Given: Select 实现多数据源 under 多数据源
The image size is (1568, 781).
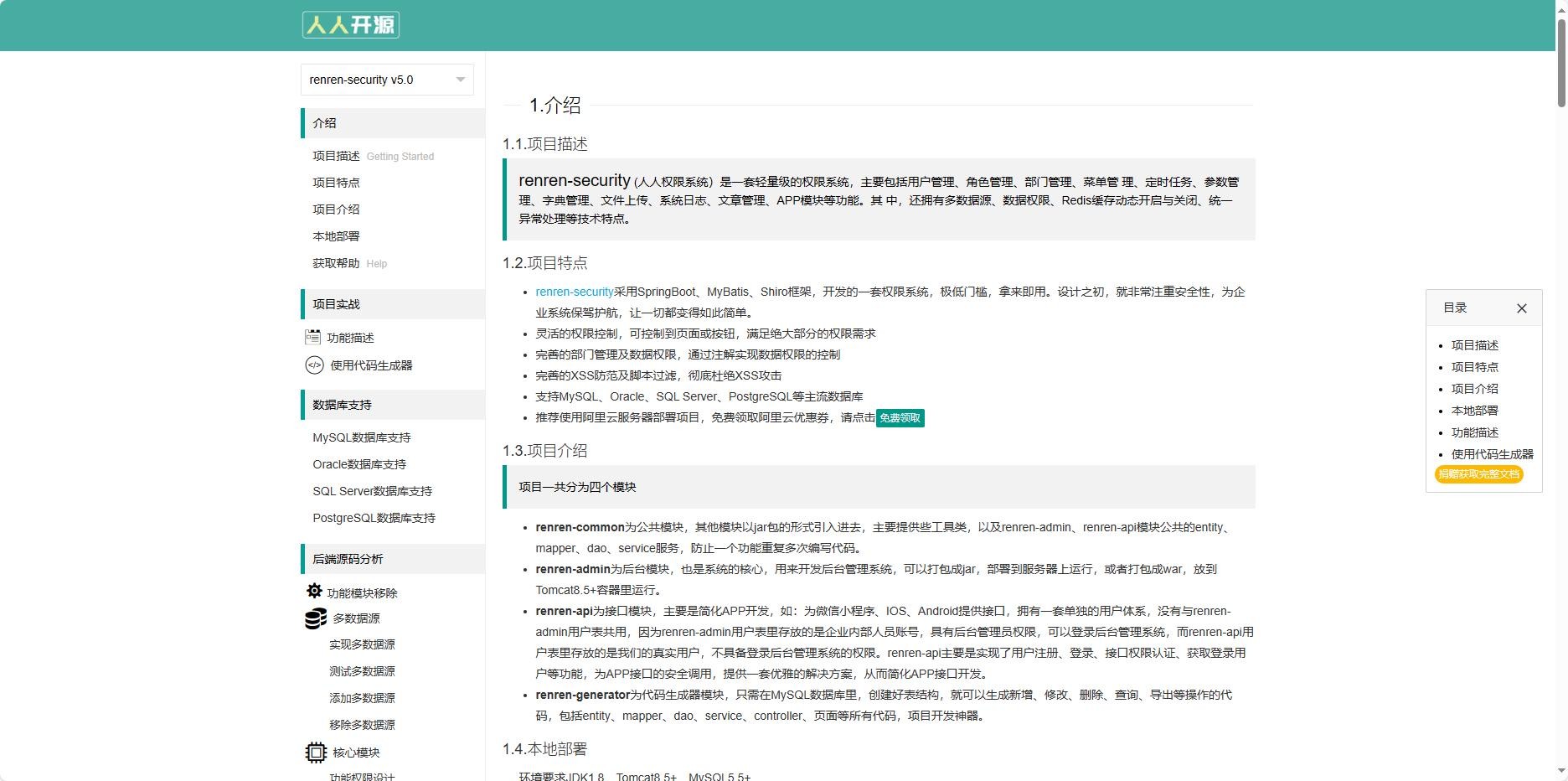Looking at the screenshot, I should 362,644.
